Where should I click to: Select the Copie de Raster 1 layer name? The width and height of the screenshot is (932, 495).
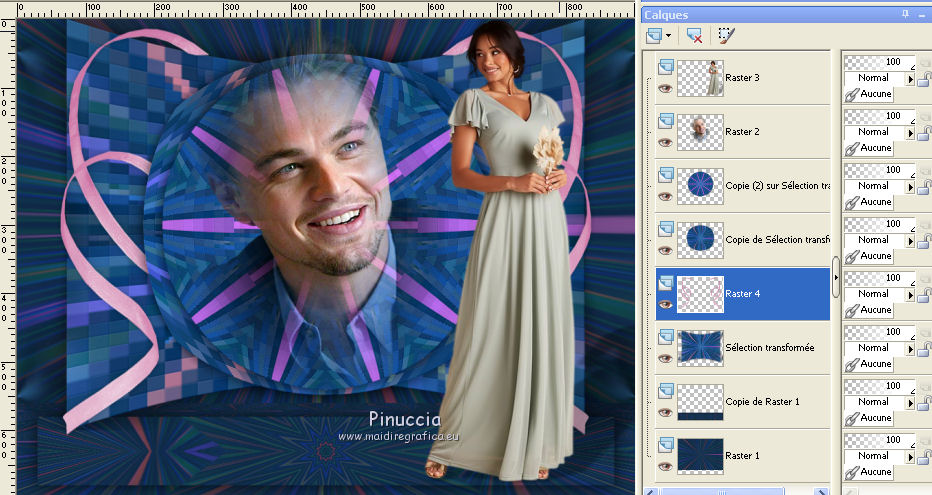coord(763,402)
